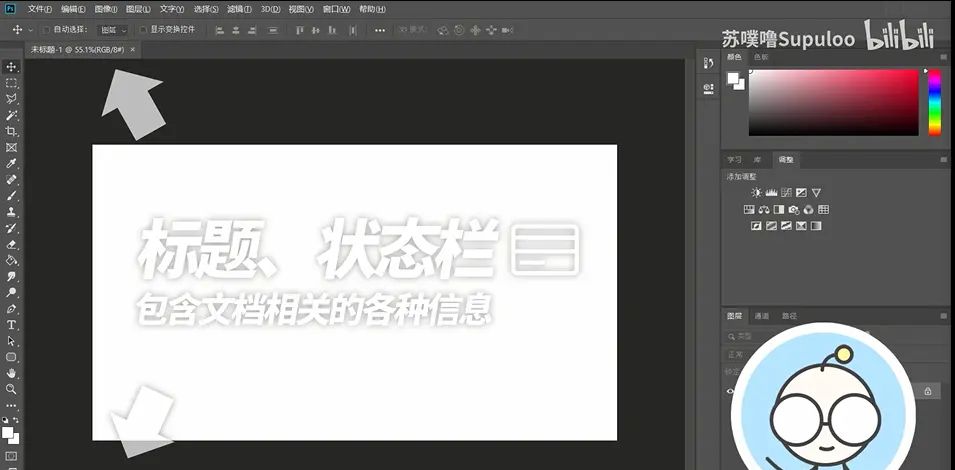
Task: Open the Color panel flyout menu
Action: [943, 57]
